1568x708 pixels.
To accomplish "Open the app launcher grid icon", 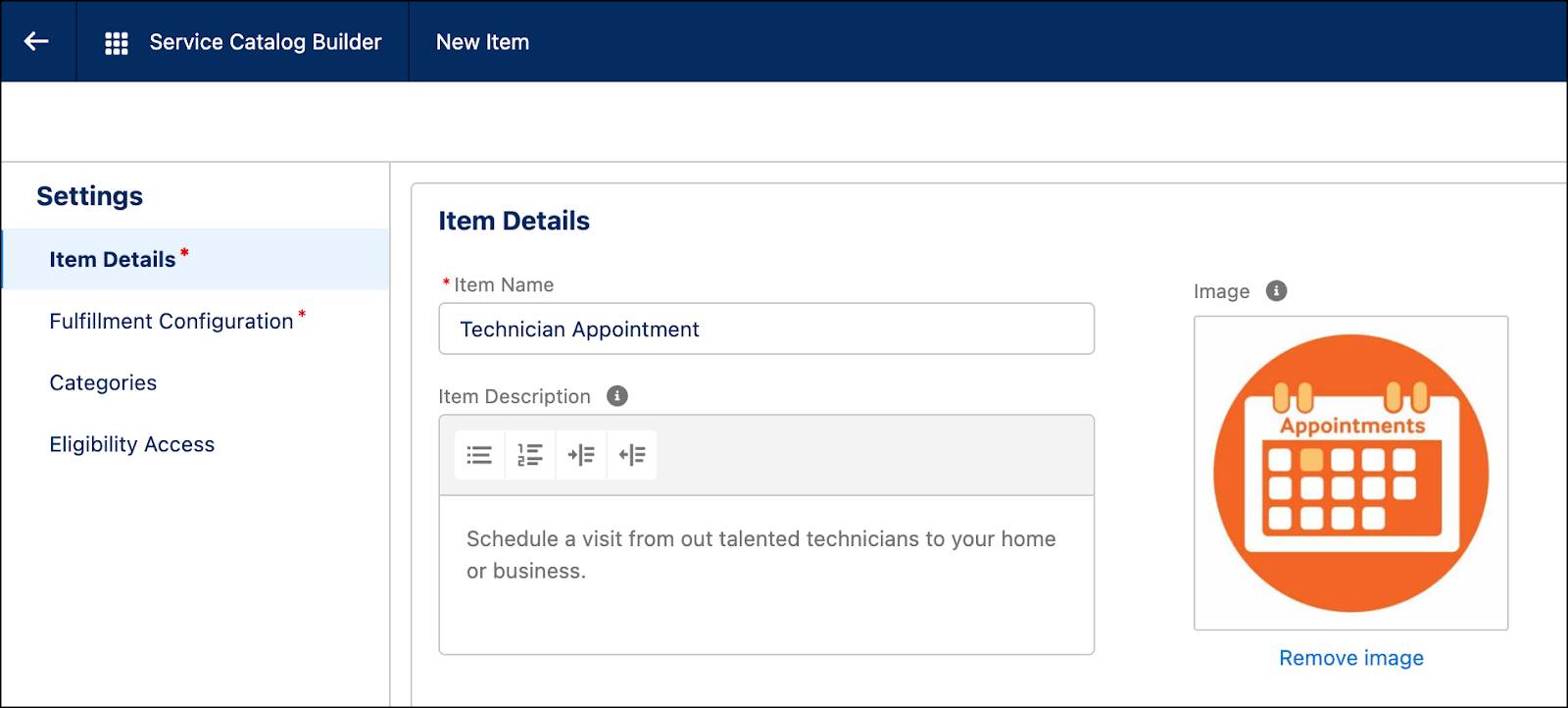I will pyautogui.click(x=117, y=43).
